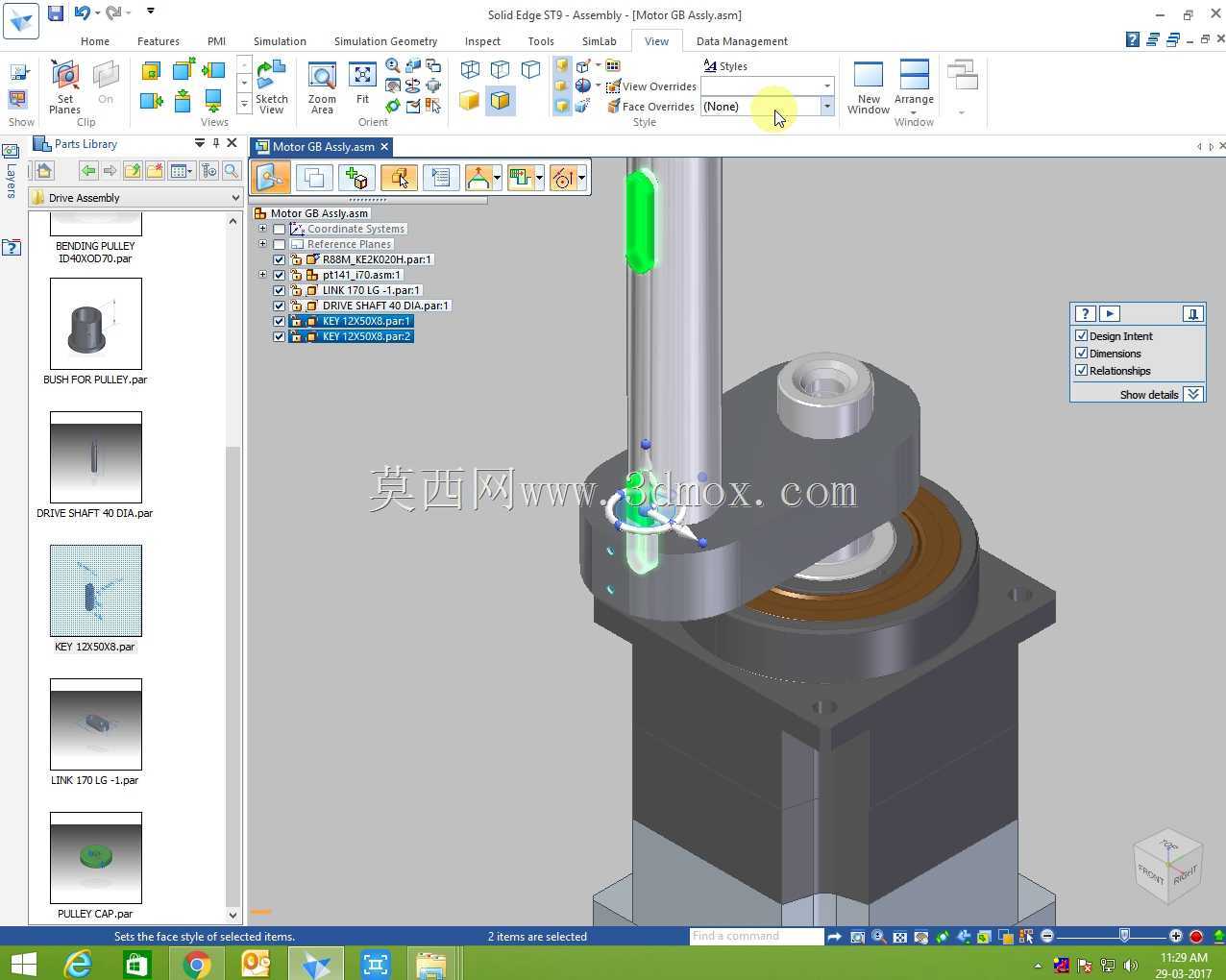1226x980 pixels.
Task: Open the Inspect ribbon tab
Action: pyautogui.click(x=482, y=41)
